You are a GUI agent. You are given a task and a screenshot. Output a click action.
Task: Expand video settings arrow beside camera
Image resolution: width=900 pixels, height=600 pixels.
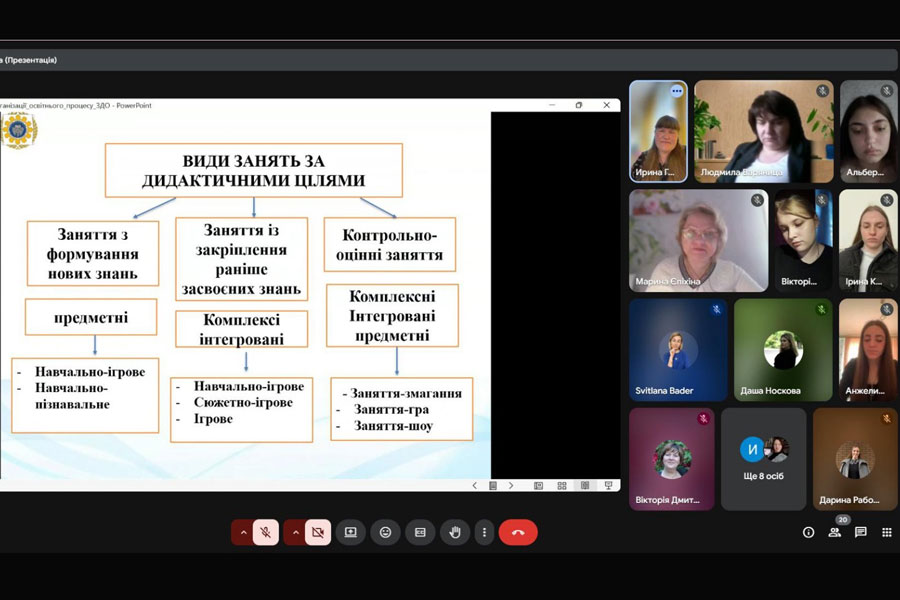295,532
